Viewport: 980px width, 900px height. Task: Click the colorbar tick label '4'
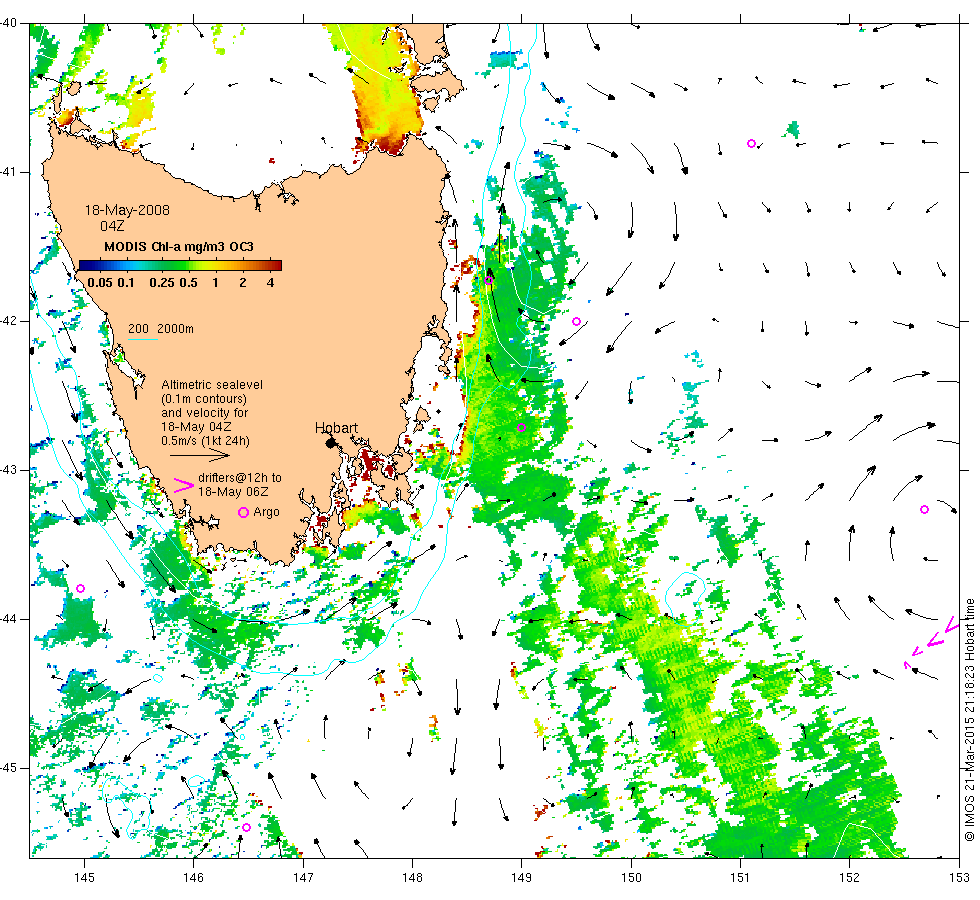coord(271,282)
